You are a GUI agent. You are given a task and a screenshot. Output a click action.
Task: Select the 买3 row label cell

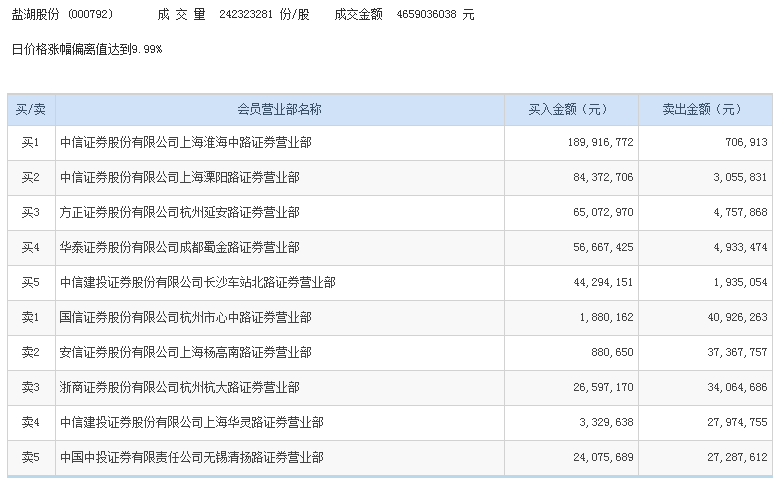click(x=30, y=213)
